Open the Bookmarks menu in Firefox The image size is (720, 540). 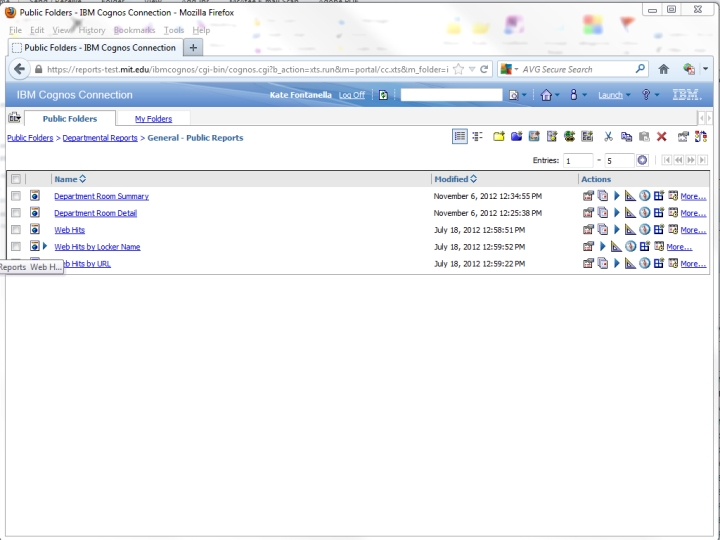tap(134, 30)
